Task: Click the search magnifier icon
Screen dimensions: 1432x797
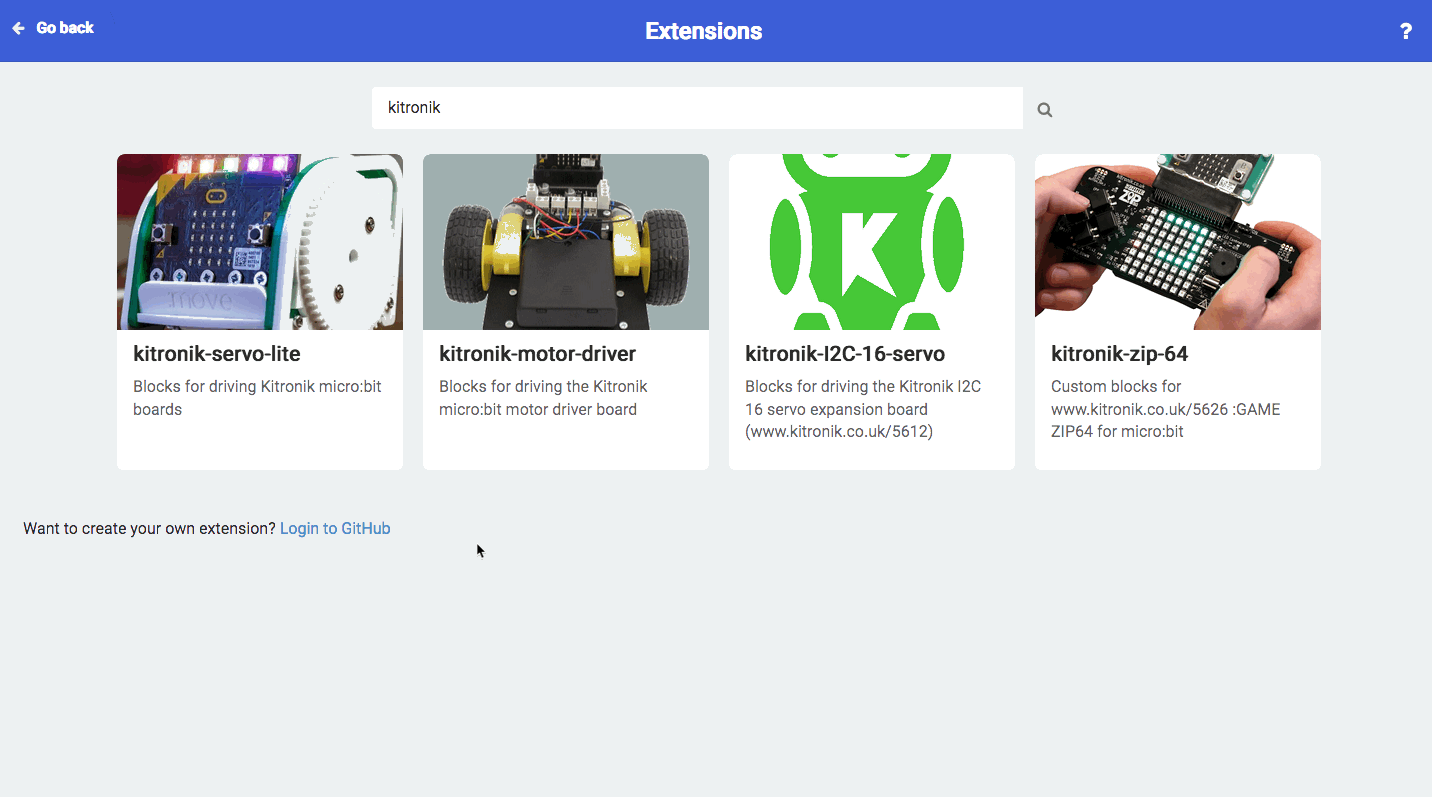Action: coord(1044,108)
